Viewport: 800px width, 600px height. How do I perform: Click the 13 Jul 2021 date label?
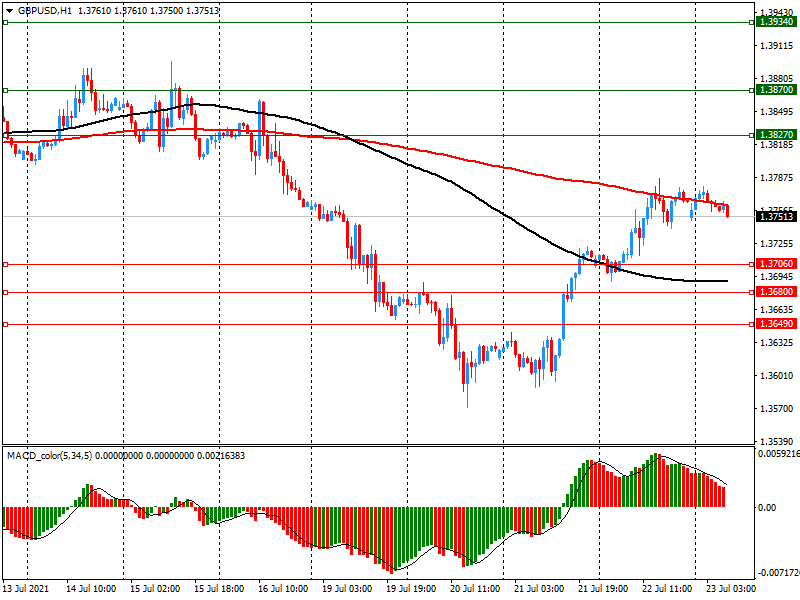click(26, 589)
